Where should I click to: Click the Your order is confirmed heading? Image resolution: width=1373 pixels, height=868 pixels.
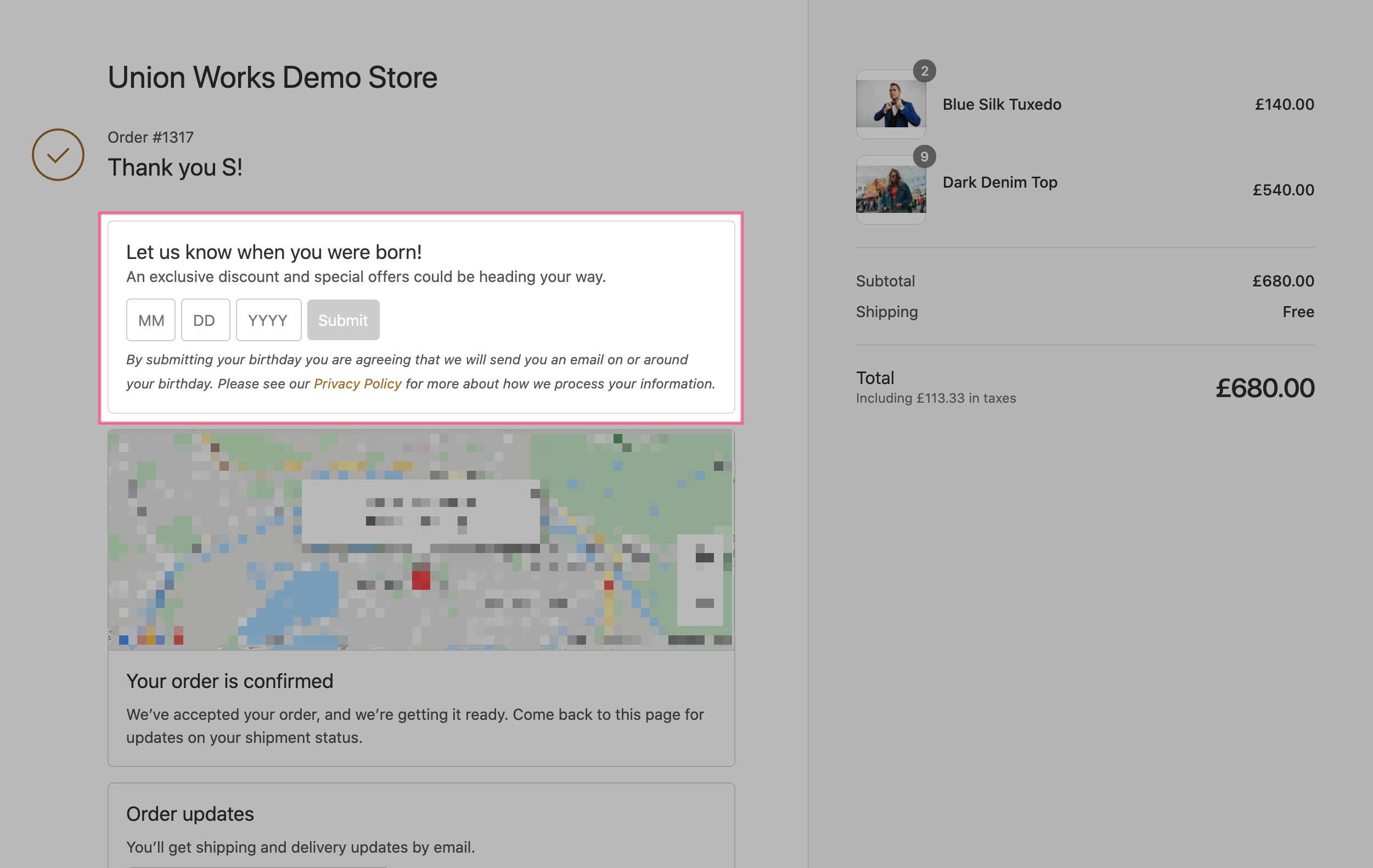[x=229, y=681]
